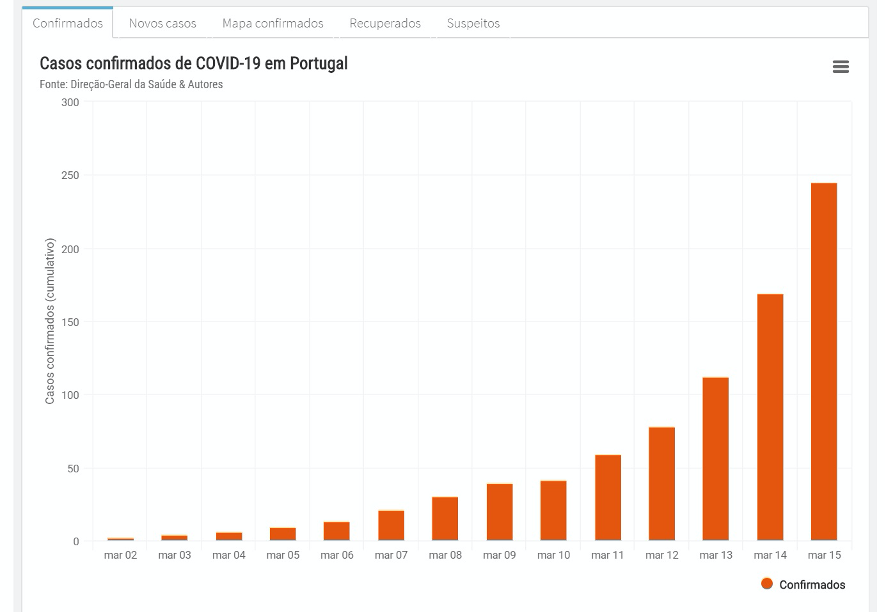
Task: Show the Suspeitos tab
Action: 473,23
